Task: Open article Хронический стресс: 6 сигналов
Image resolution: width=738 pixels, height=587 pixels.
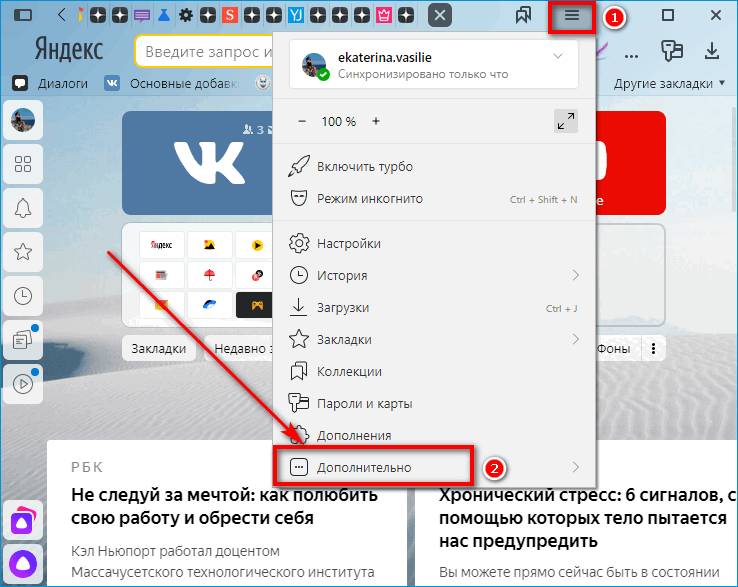Action: point(588,518)
